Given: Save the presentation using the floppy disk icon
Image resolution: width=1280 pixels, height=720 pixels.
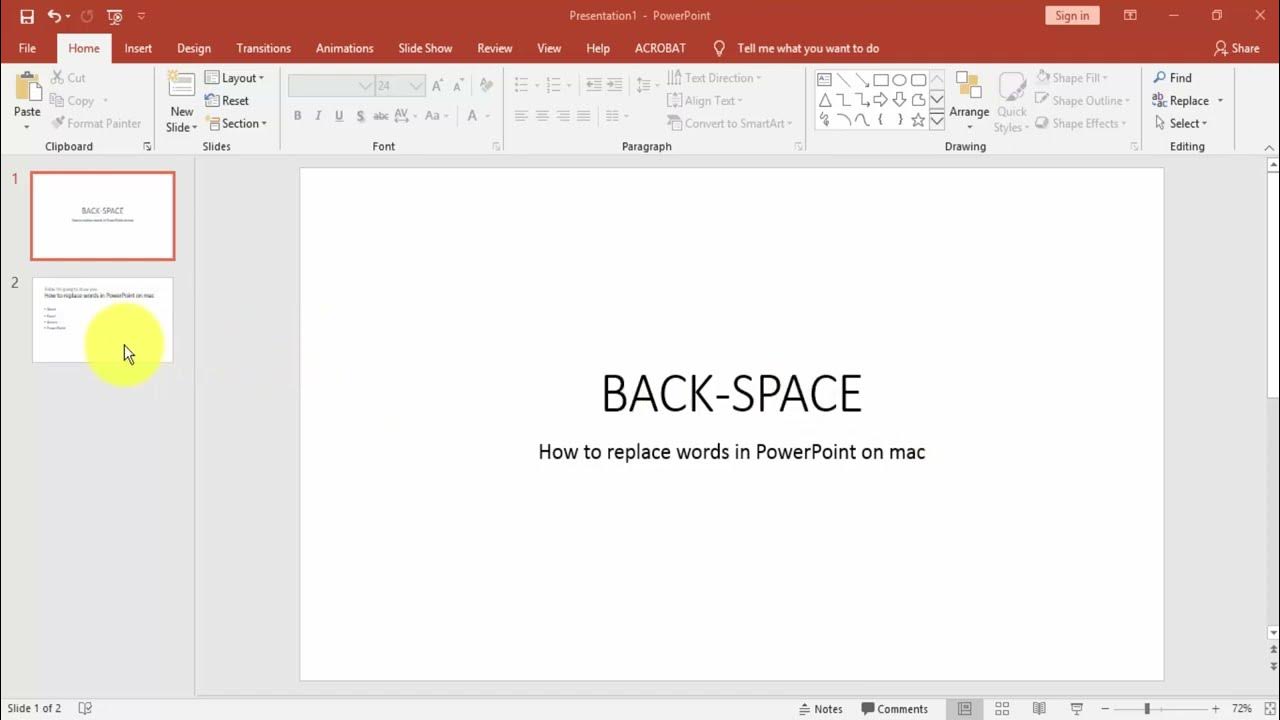Looking at the screenshot, I should (x=27, y=16).
